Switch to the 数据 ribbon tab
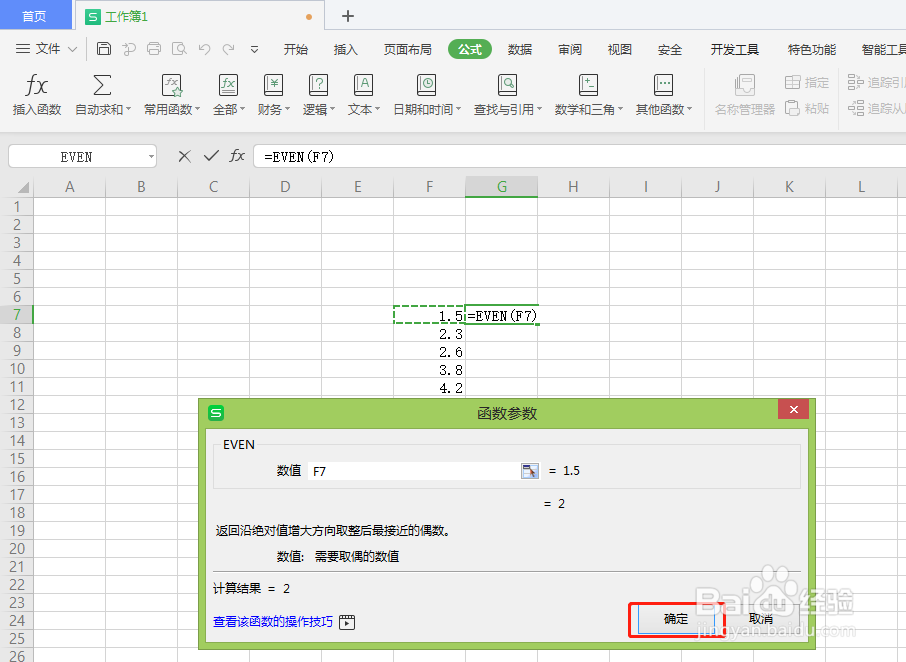Image resolution: width=906 pixels, height=662 pixels. tap(520, 50)
